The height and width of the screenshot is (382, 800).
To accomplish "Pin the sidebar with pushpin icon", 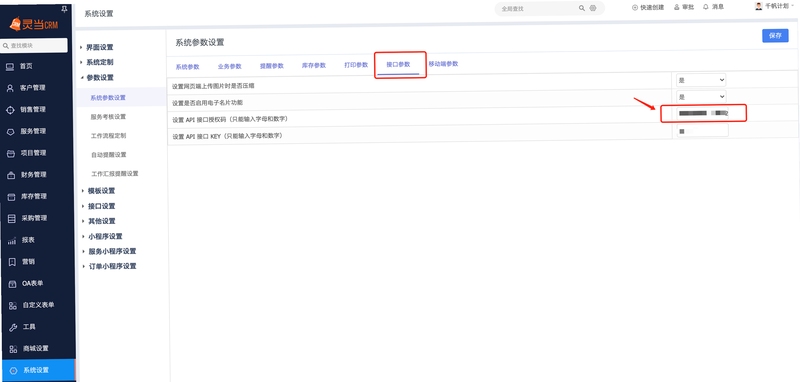I will (x=64, y=9).
